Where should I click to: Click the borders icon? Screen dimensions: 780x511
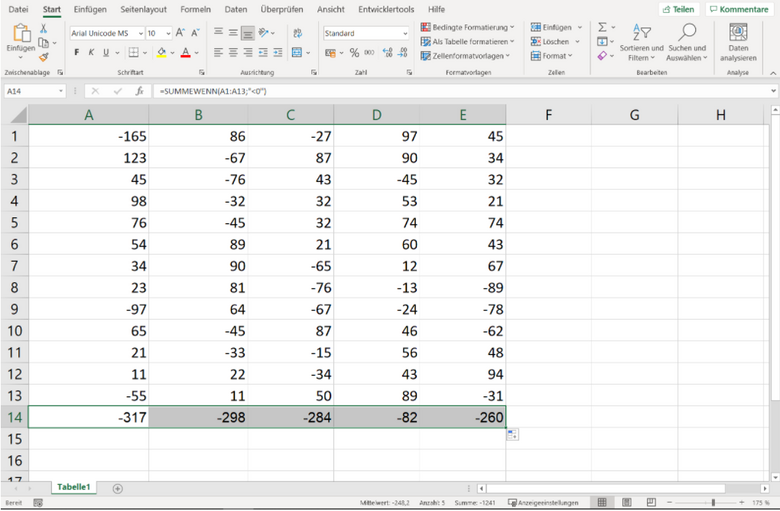coord(133,52)
